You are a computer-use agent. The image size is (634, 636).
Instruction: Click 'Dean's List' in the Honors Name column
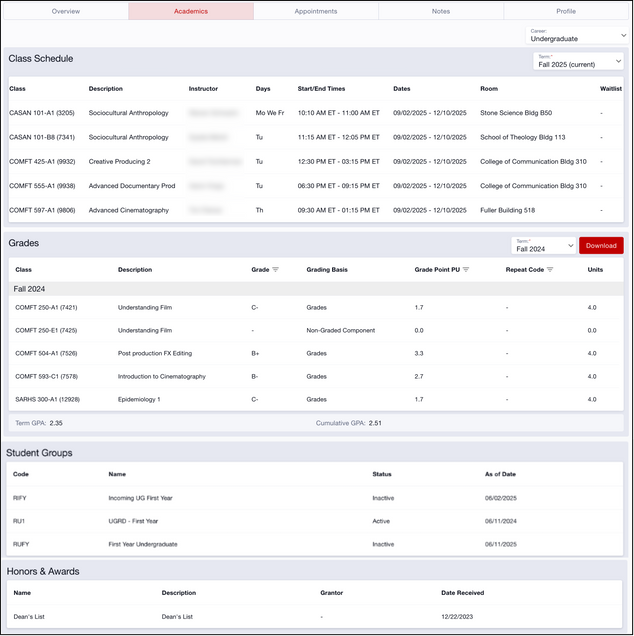tap(29, 617)
